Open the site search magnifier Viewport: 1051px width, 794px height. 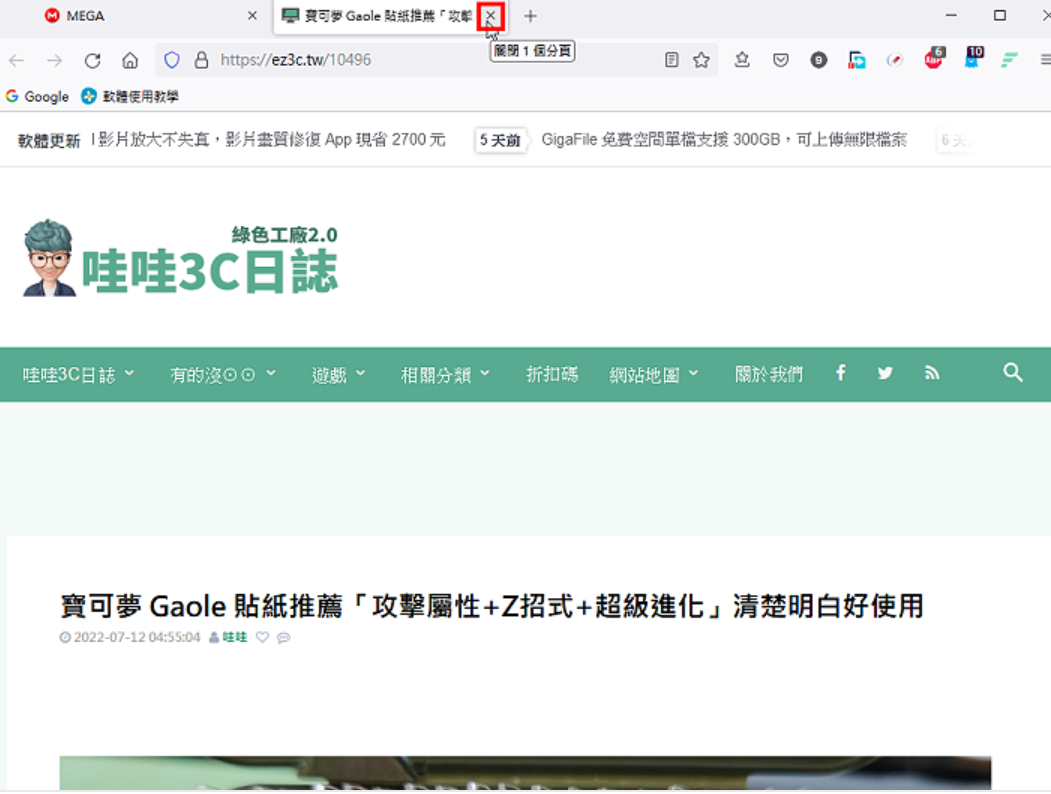(1013, 373)
